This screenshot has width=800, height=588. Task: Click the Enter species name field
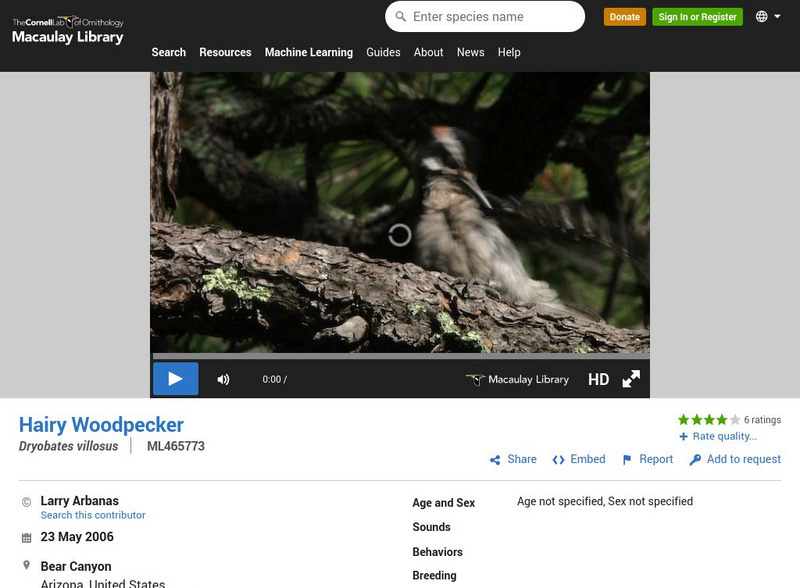point(485,17)
